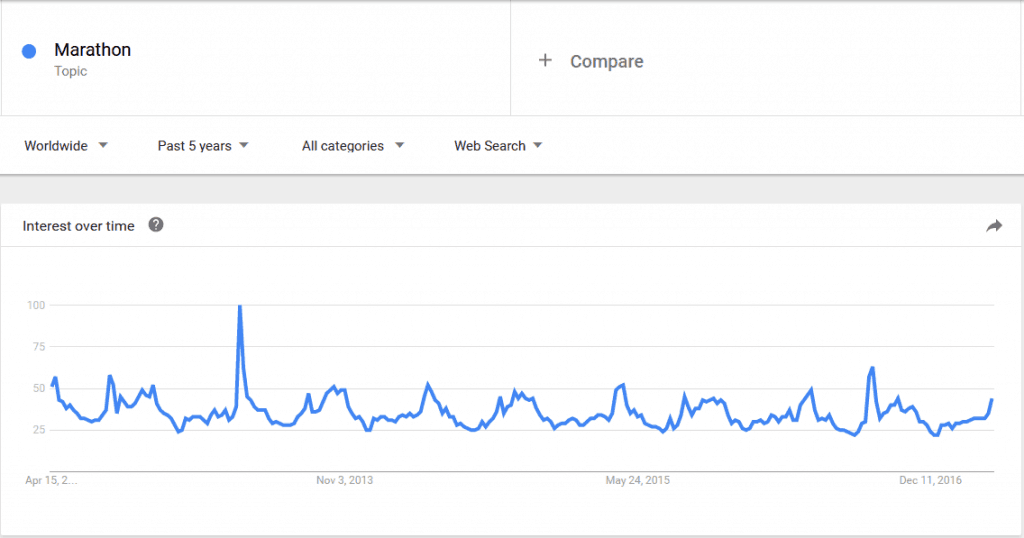Image resolution: width=1024 pixels, height=538 pixels.
Task: Click the Nov 3, 2013 axis label
Action: (x=344, y=480)
